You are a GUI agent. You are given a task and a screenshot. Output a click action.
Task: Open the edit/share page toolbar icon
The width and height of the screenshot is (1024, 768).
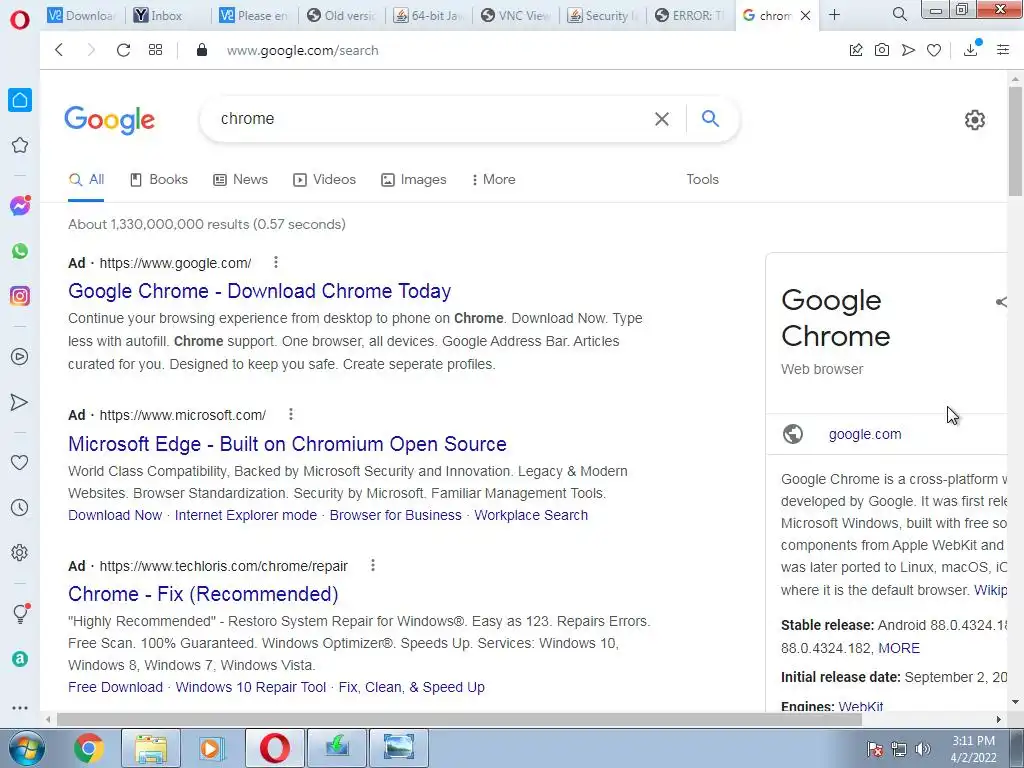(x=856, y=50)
